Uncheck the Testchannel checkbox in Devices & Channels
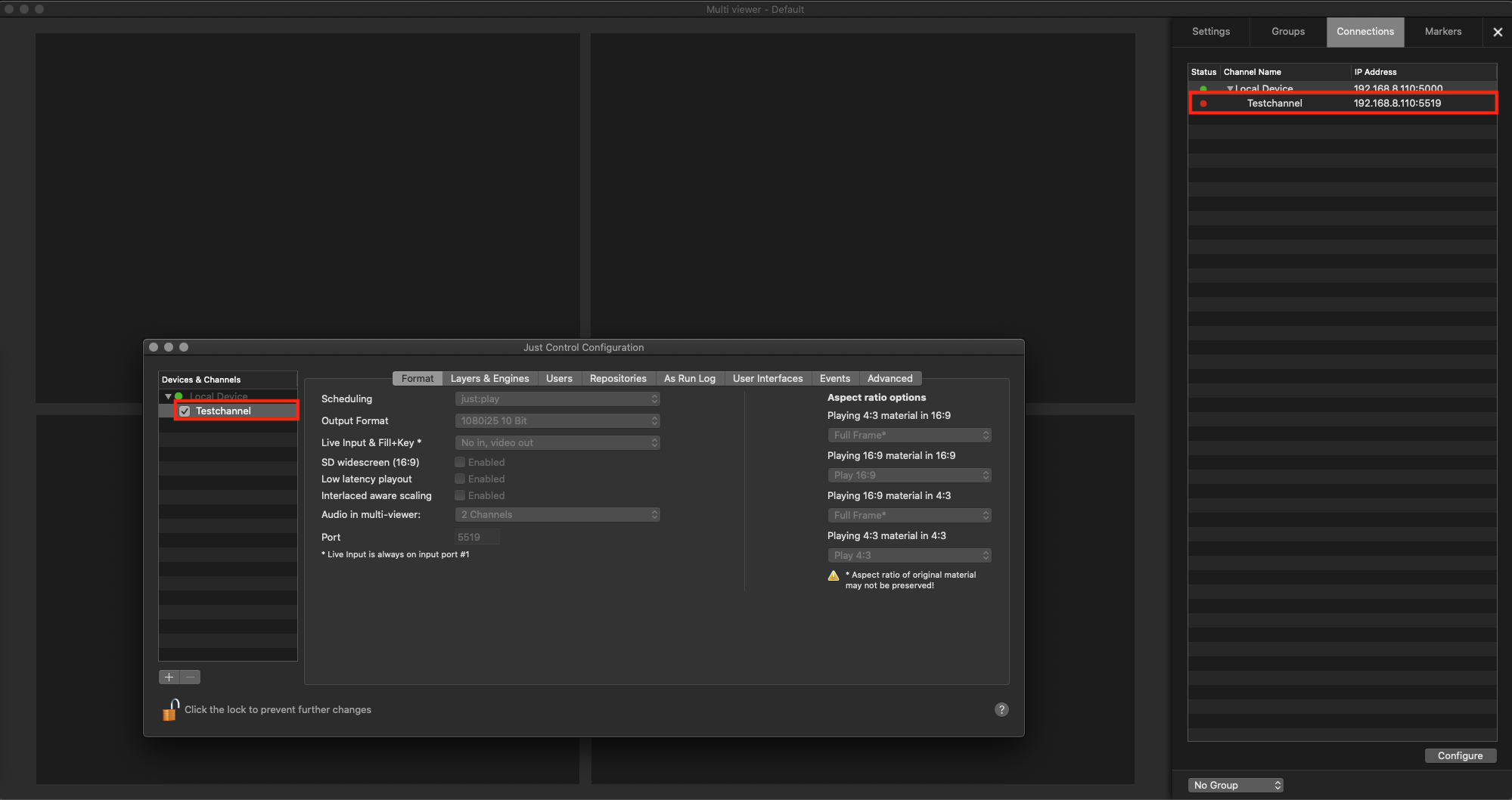The height and width of the screenshot is (800, 1512). tap(185, 411)
